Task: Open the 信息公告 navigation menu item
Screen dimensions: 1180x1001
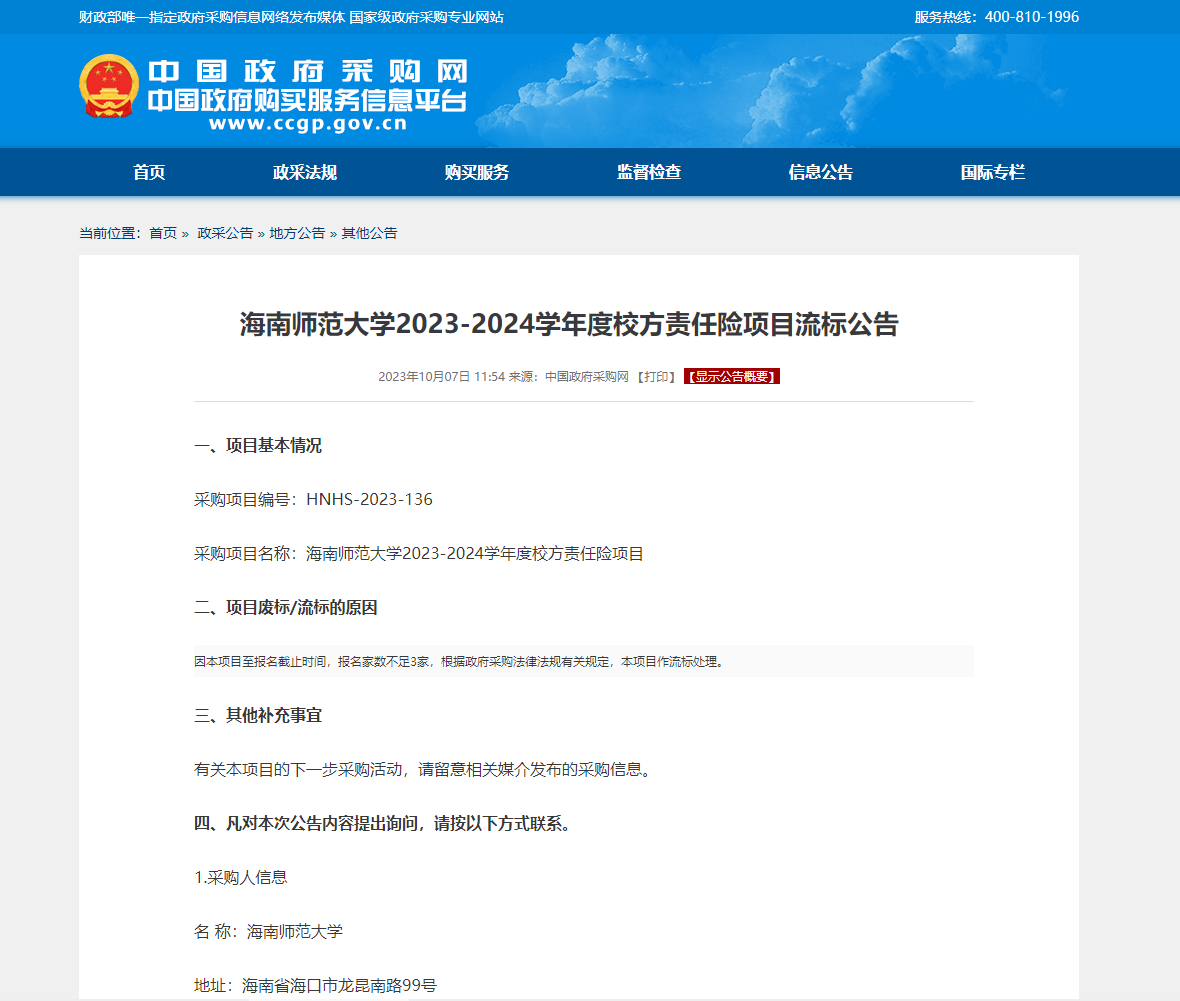Action: tap(820, 172)
